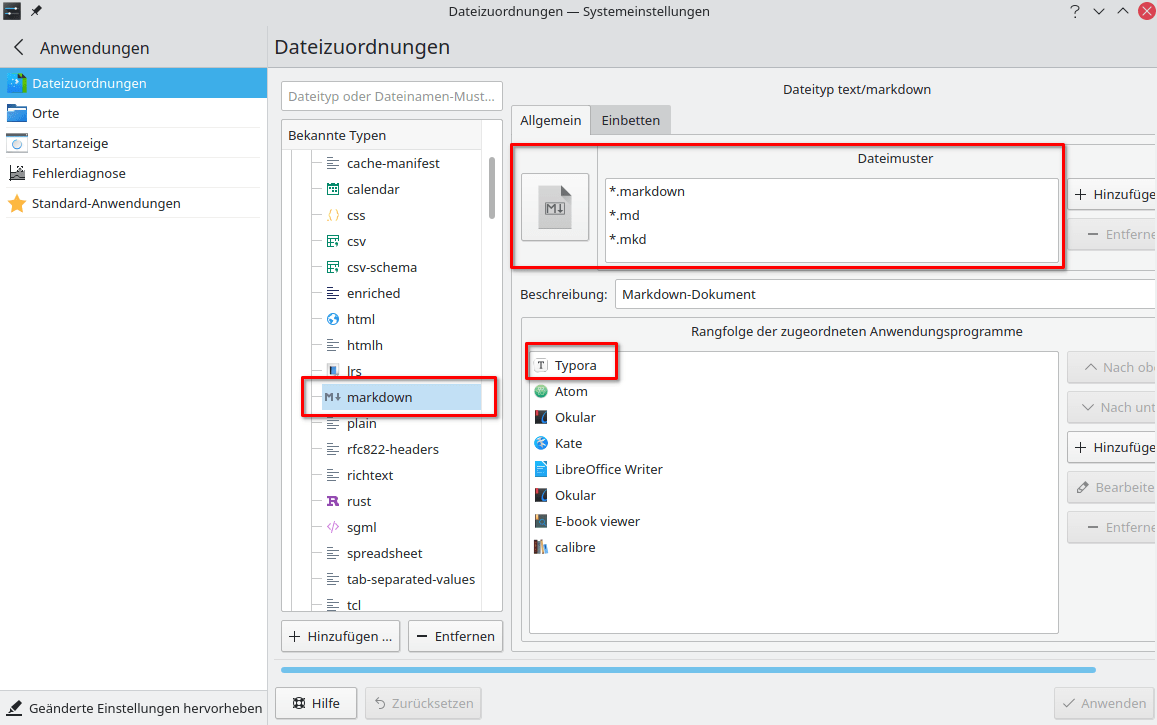Viewport: 1157px width, 725px height.
Task: Click the Hilfe button
Action: pos(316,703)
